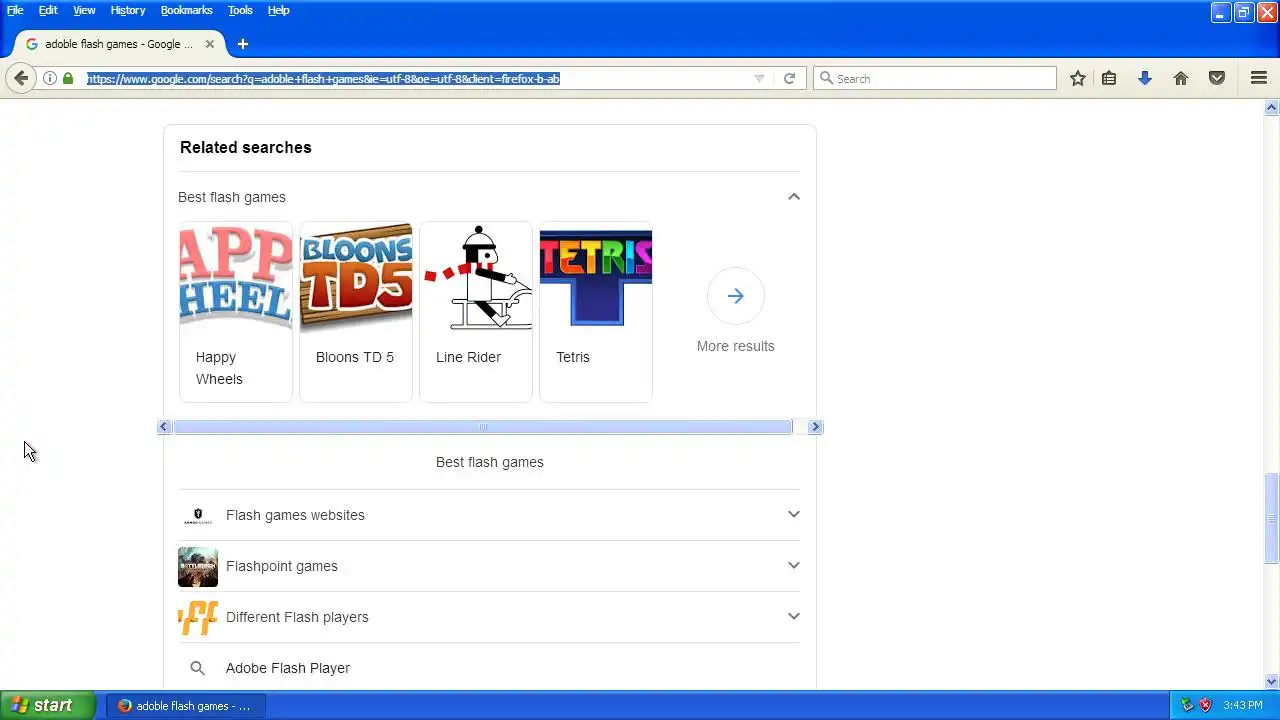Screen dimensions: 1280x720
Task: Click the Different Flash players orange icon
Action: click(198, 618)
